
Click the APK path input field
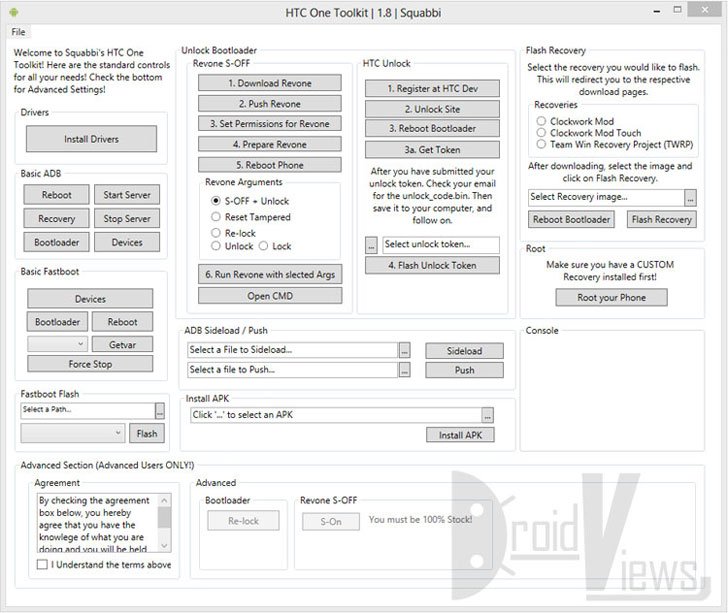point(336,415)
